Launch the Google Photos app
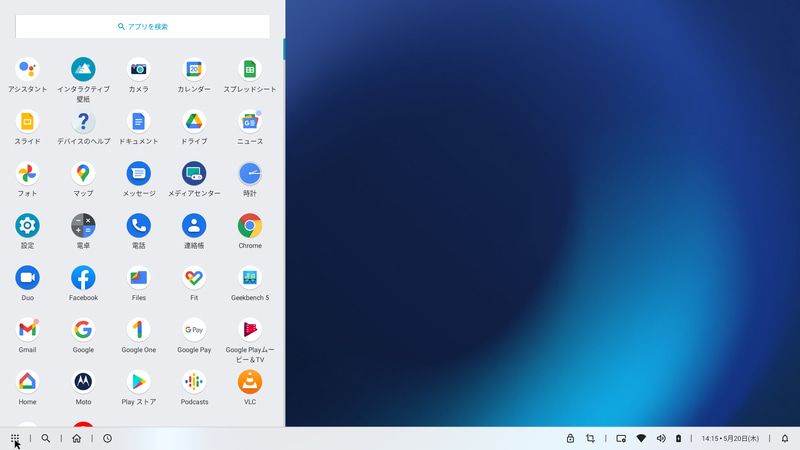 (x=28, y=173)
